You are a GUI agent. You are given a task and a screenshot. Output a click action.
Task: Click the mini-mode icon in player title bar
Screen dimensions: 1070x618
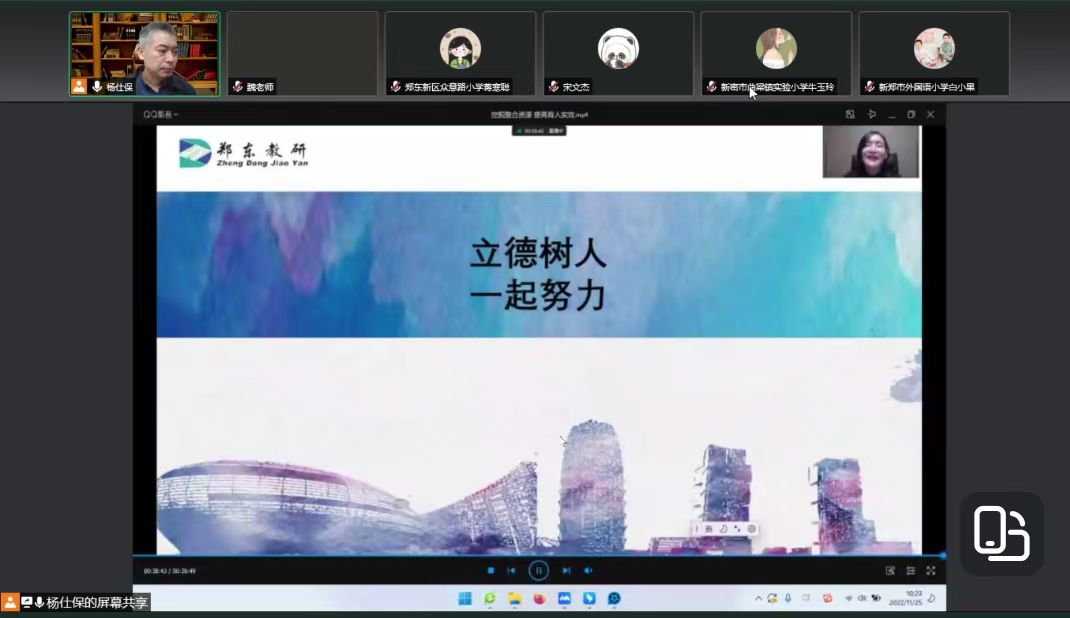click(850, 115)
